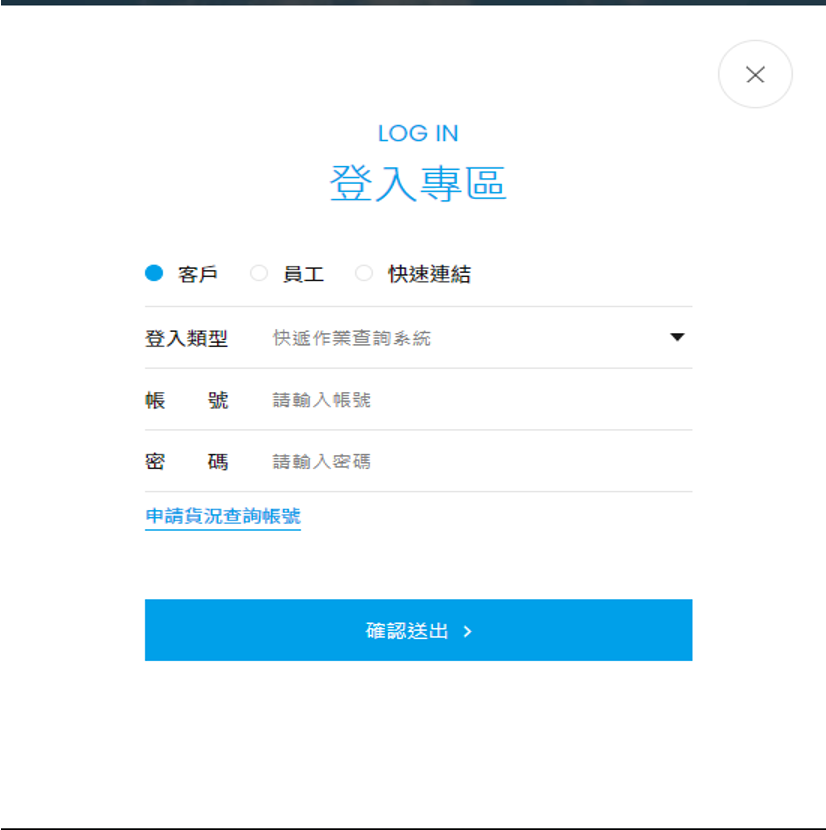Click the 帳號 field label
This screenshot has height=830, width=826.
tap(186, 400)
